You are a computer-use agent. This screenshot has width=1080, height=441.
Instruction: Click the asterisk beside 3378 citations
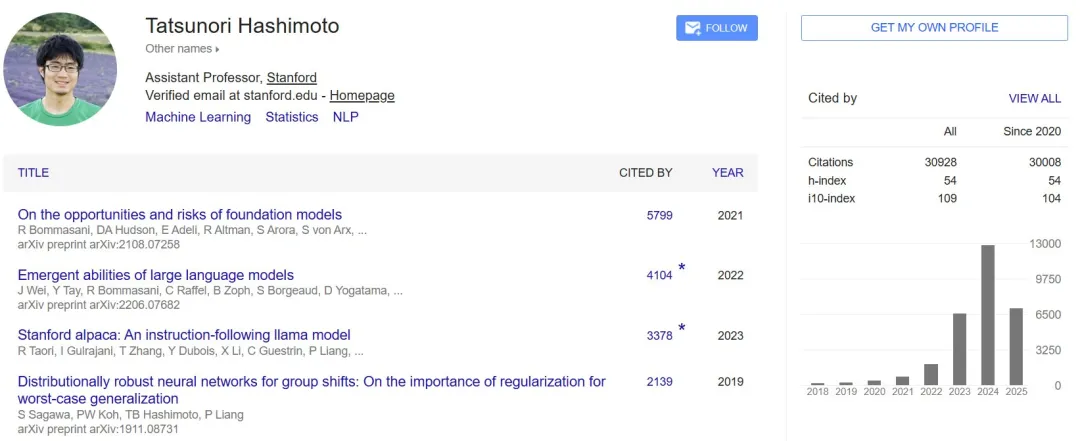point(682,328)
